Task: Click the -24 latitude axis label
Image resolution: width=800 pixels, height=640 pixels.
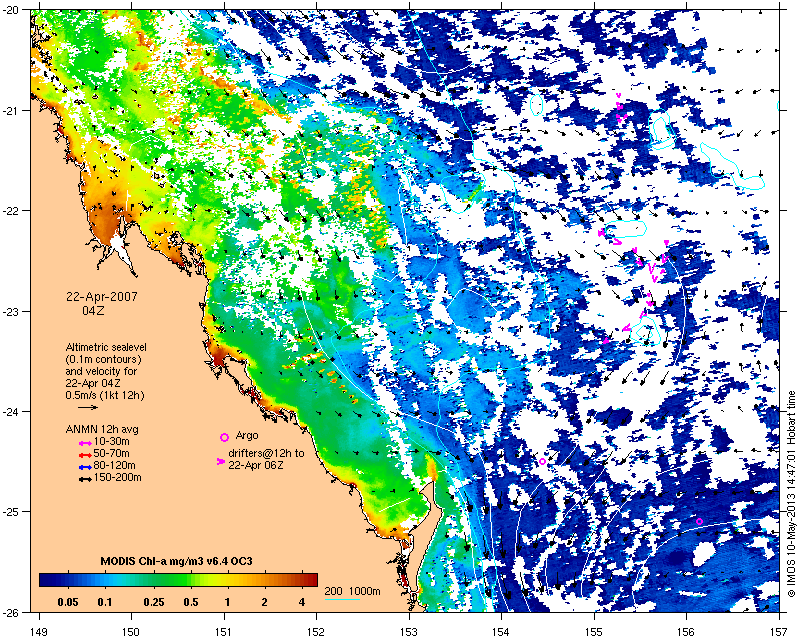Action: coord(11,411)
